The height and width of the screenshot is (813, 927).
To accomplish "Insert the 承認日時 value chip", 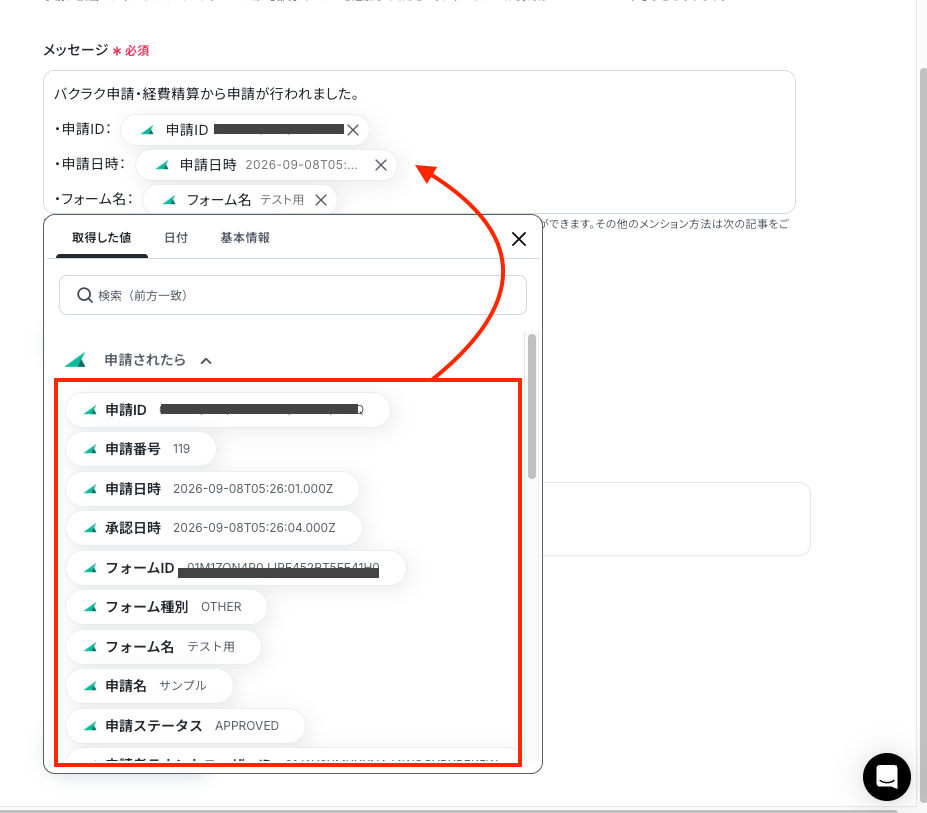I will [x=213, y=527].
